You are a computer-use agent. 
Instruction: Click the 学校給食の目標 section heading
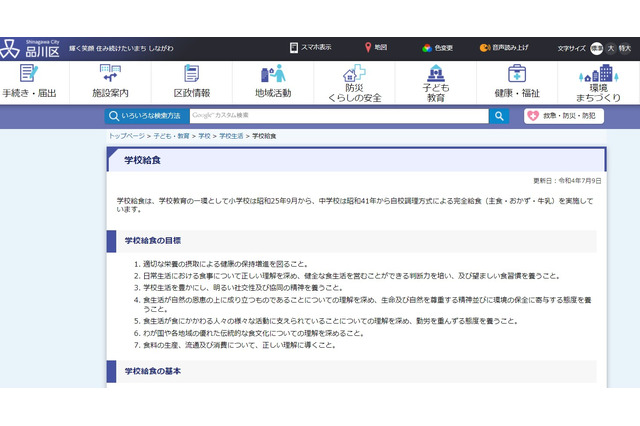[153, 241]
